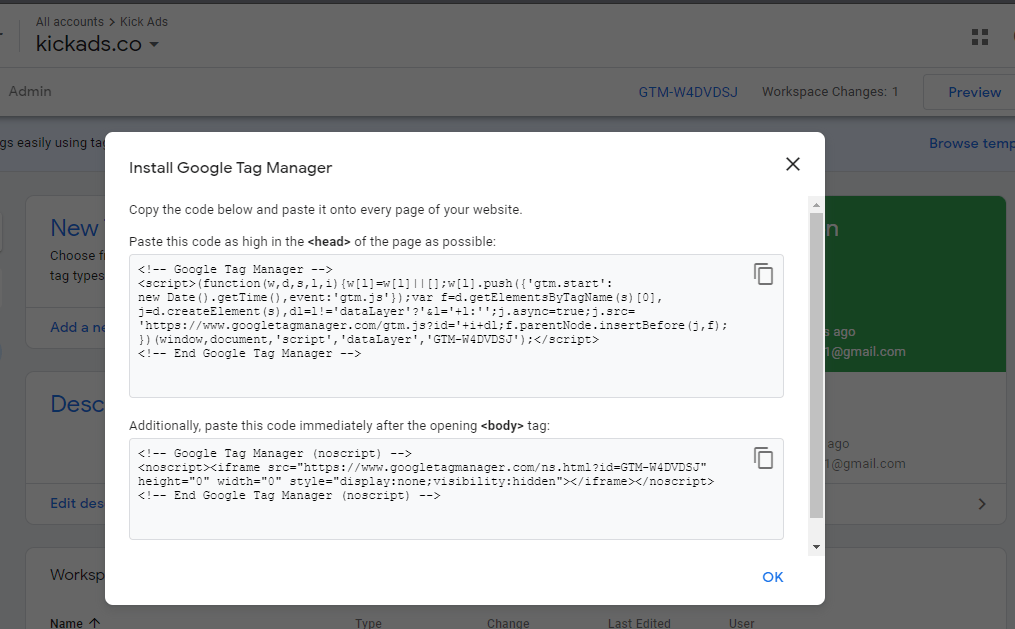Viewport: 1015px width, 629px height.
Task: Click the Type column header
Action: coord(368,623)
